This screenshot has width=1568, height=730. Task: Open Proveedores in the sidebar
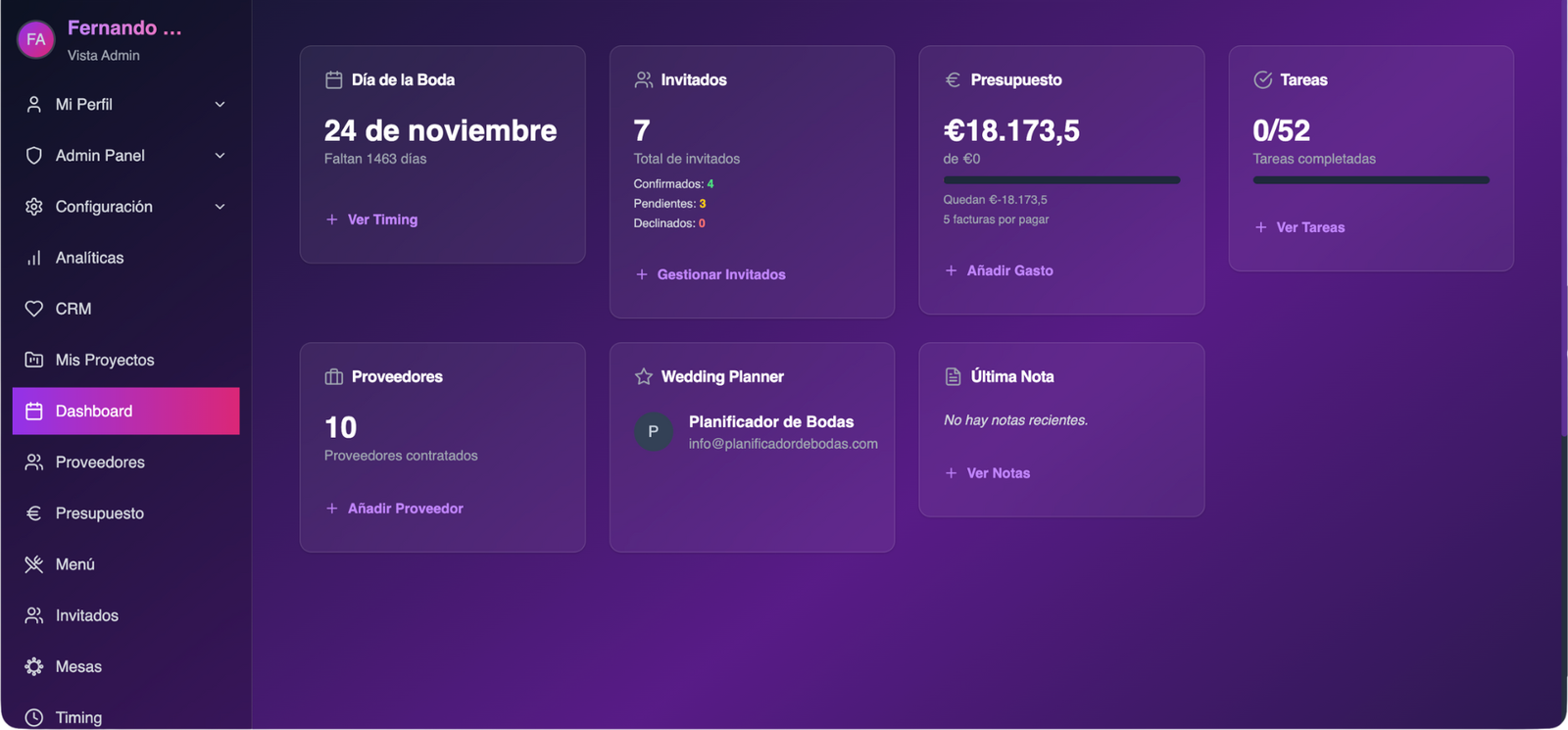pos(99,462)
